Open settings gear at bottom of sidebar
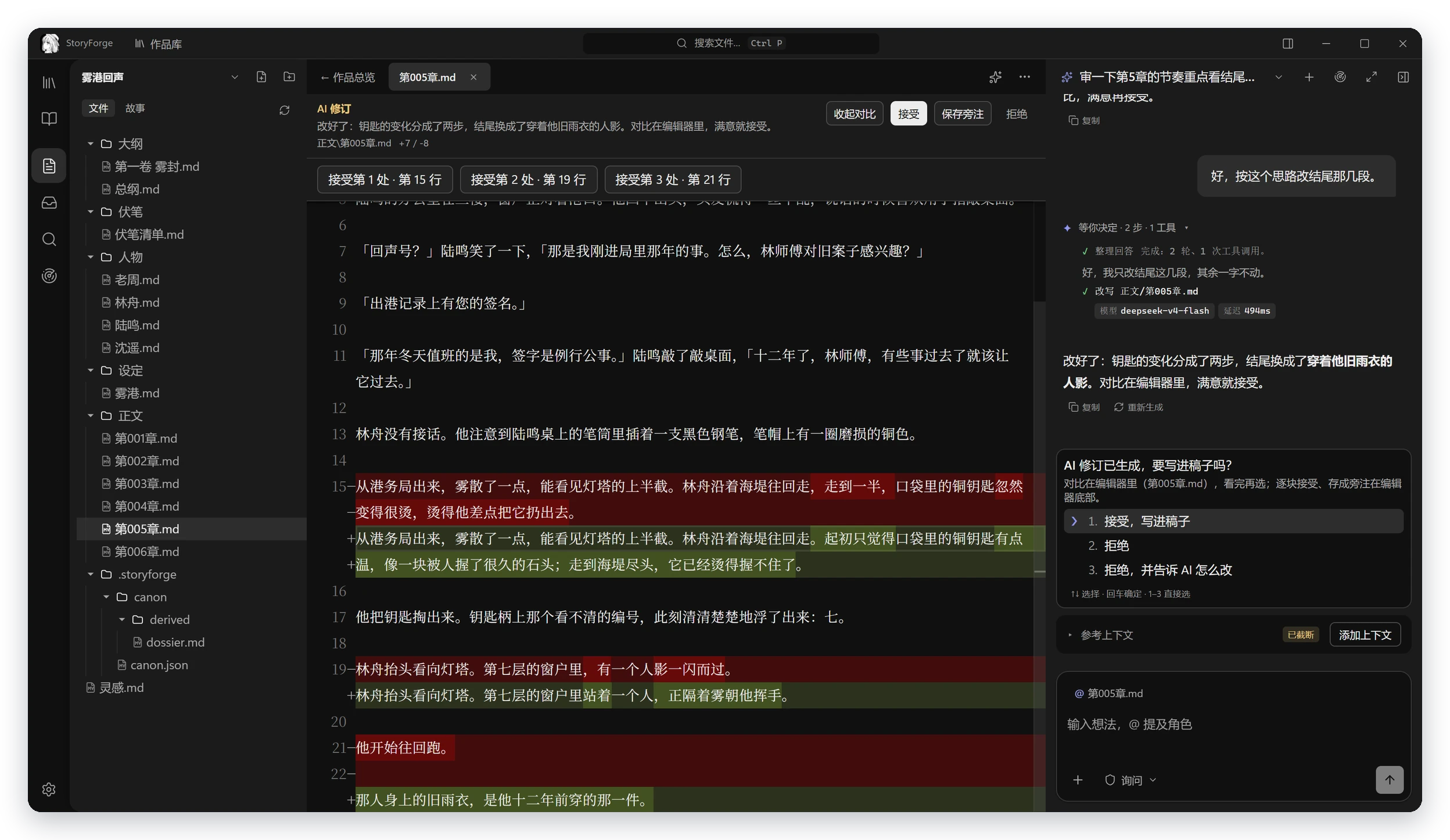 49,789
